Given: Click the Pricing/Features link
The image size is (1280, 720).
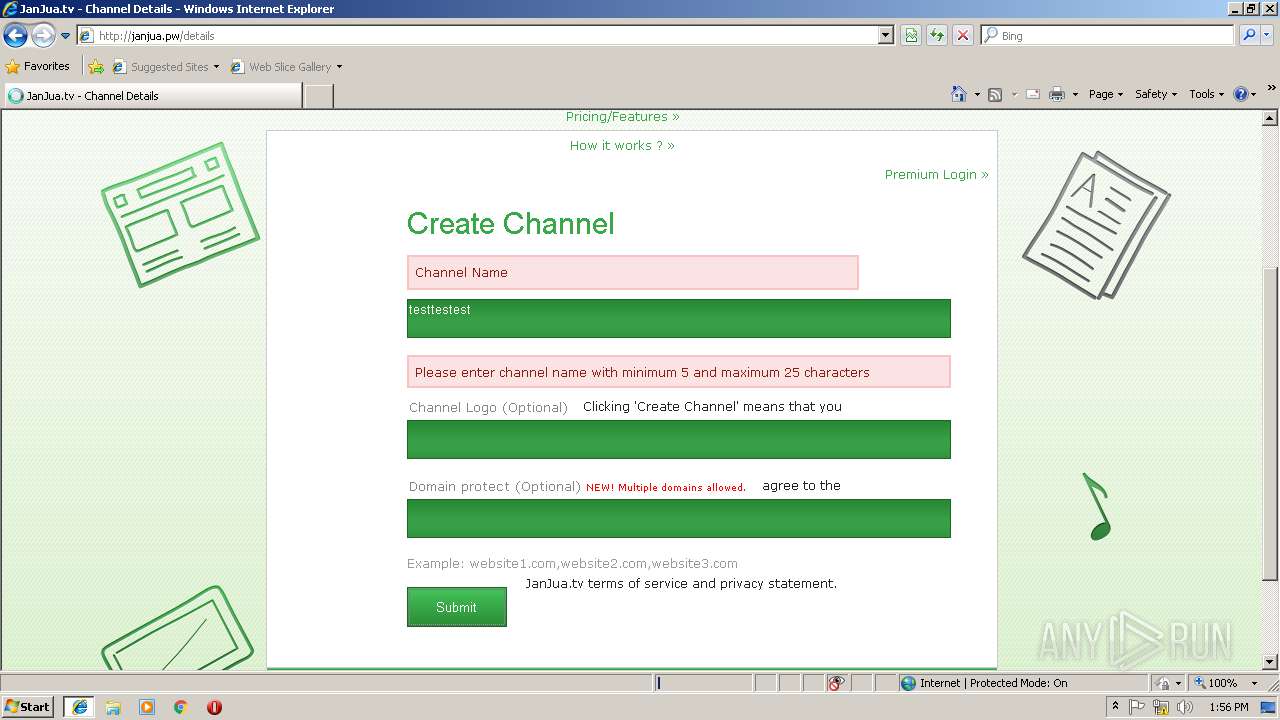Looking at the screenshot, I should (x=622, y=117).
